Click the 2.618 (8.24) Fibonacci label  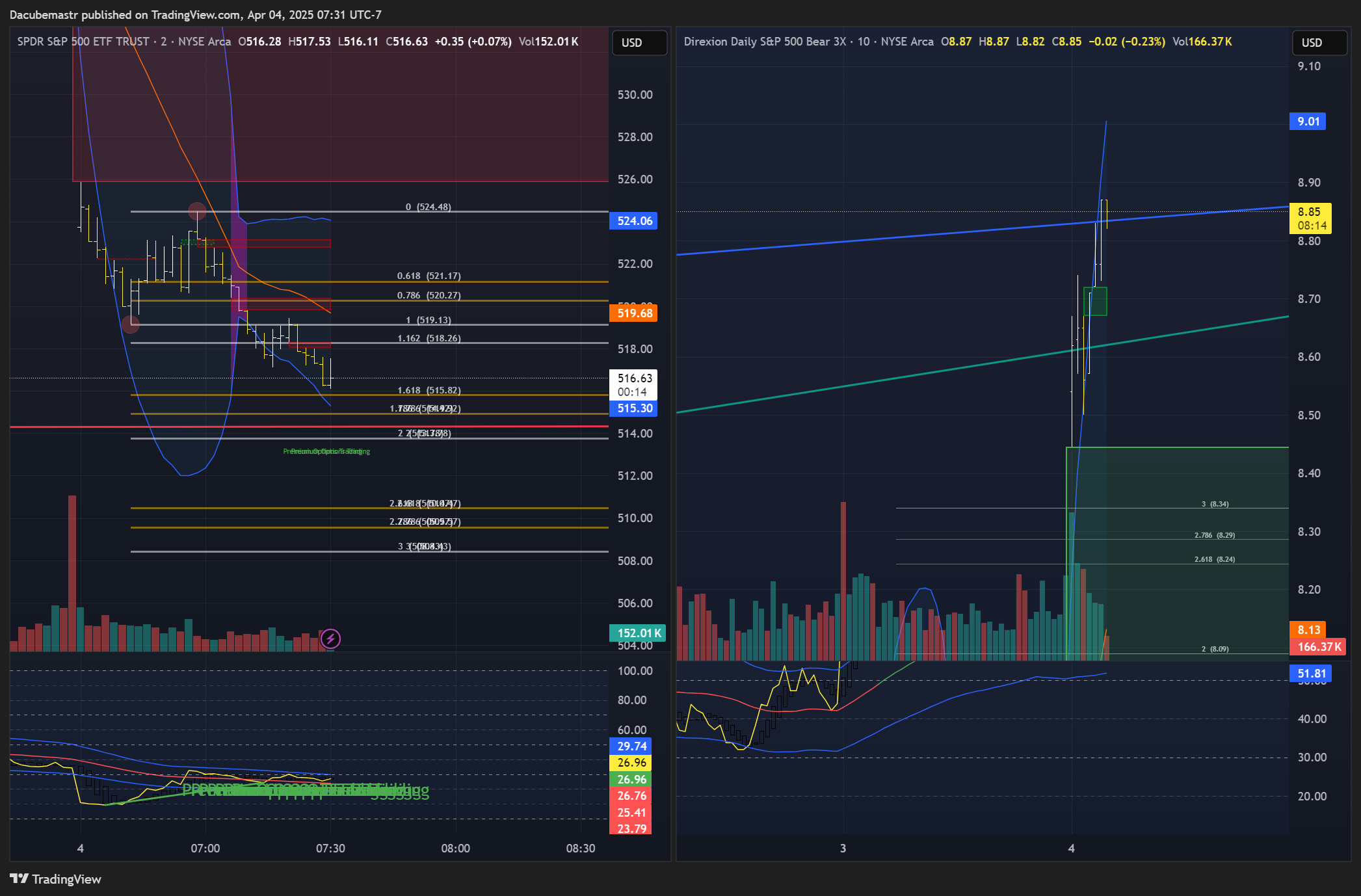coord(1214,559)
